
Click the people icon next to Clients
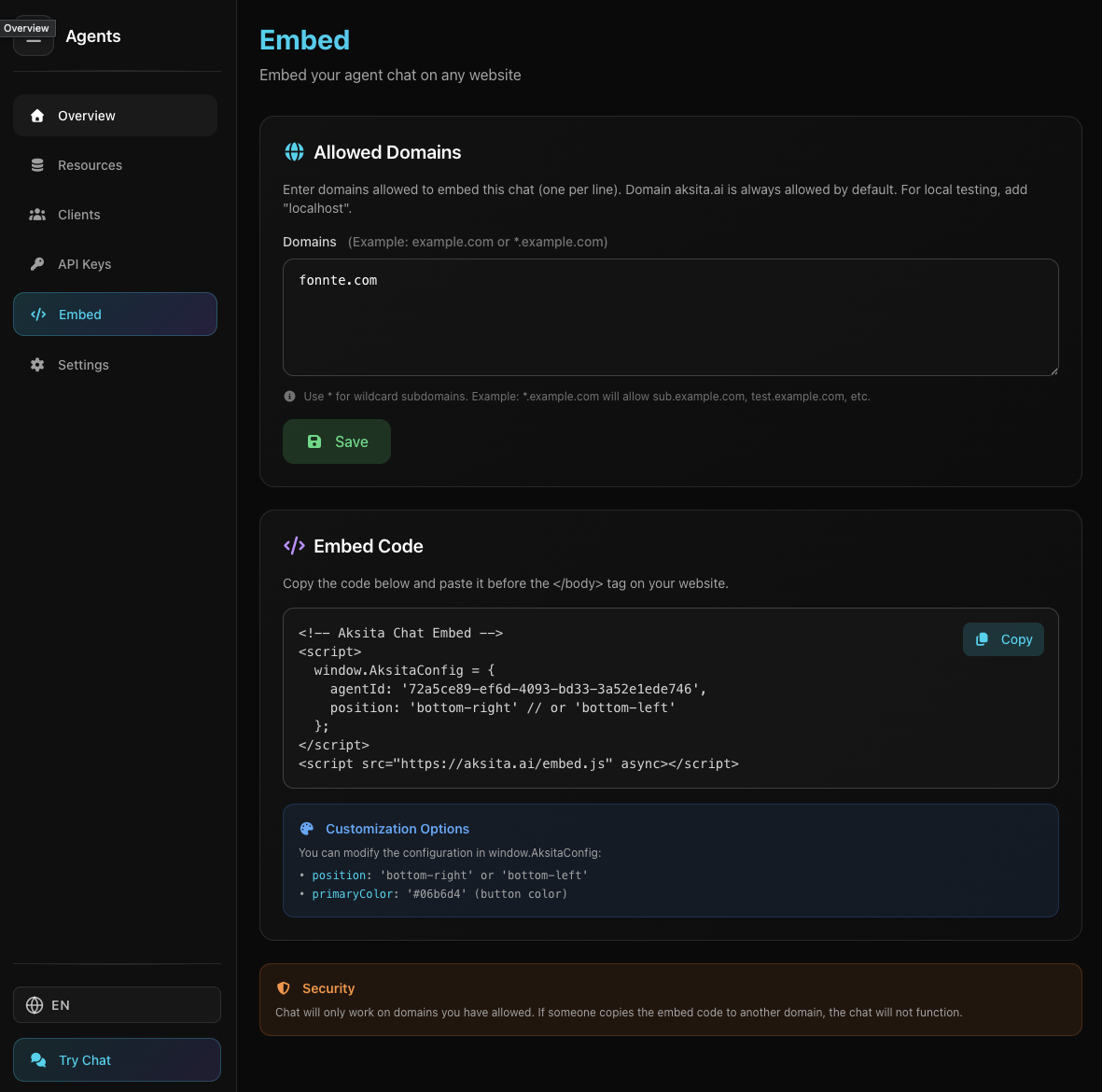click(37, 215)
